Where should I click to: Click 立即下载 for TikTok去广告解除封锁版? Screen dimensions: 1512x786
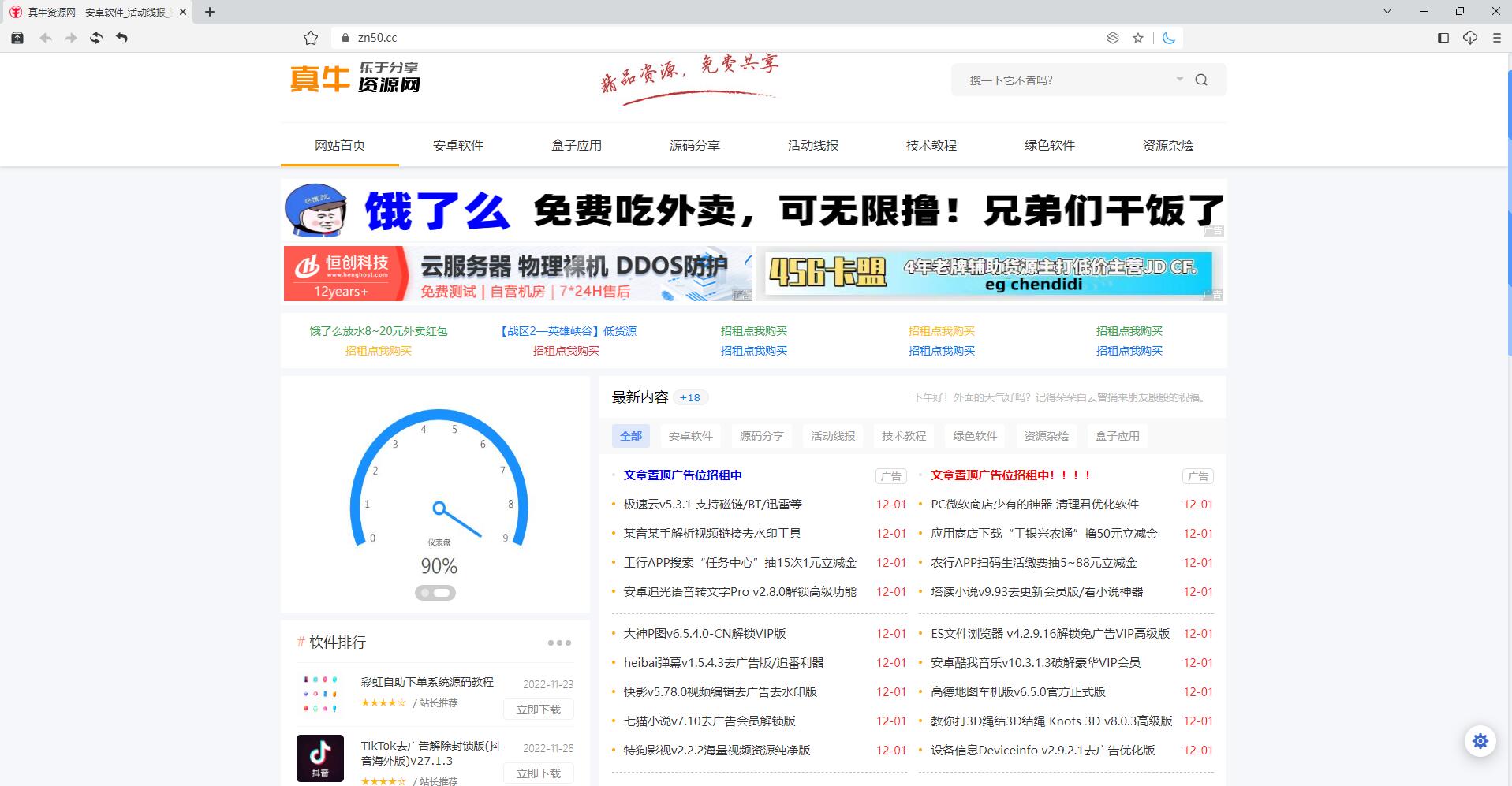click(x=539, y=773)
